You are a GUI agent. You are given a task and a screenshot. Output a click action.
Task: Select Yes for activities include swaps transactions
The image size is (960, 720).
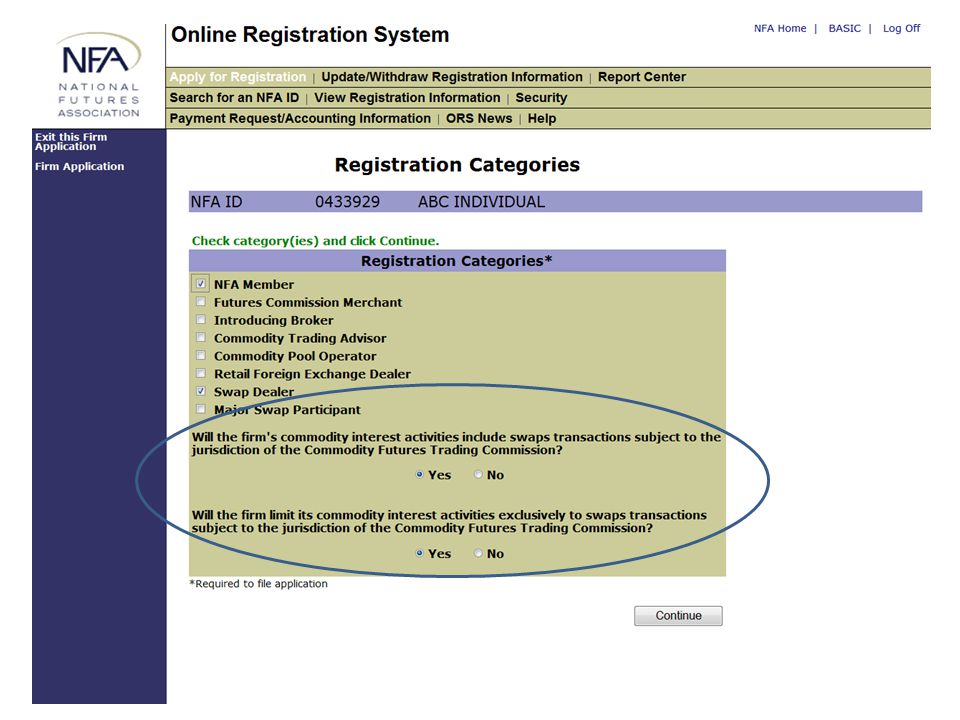419,474
